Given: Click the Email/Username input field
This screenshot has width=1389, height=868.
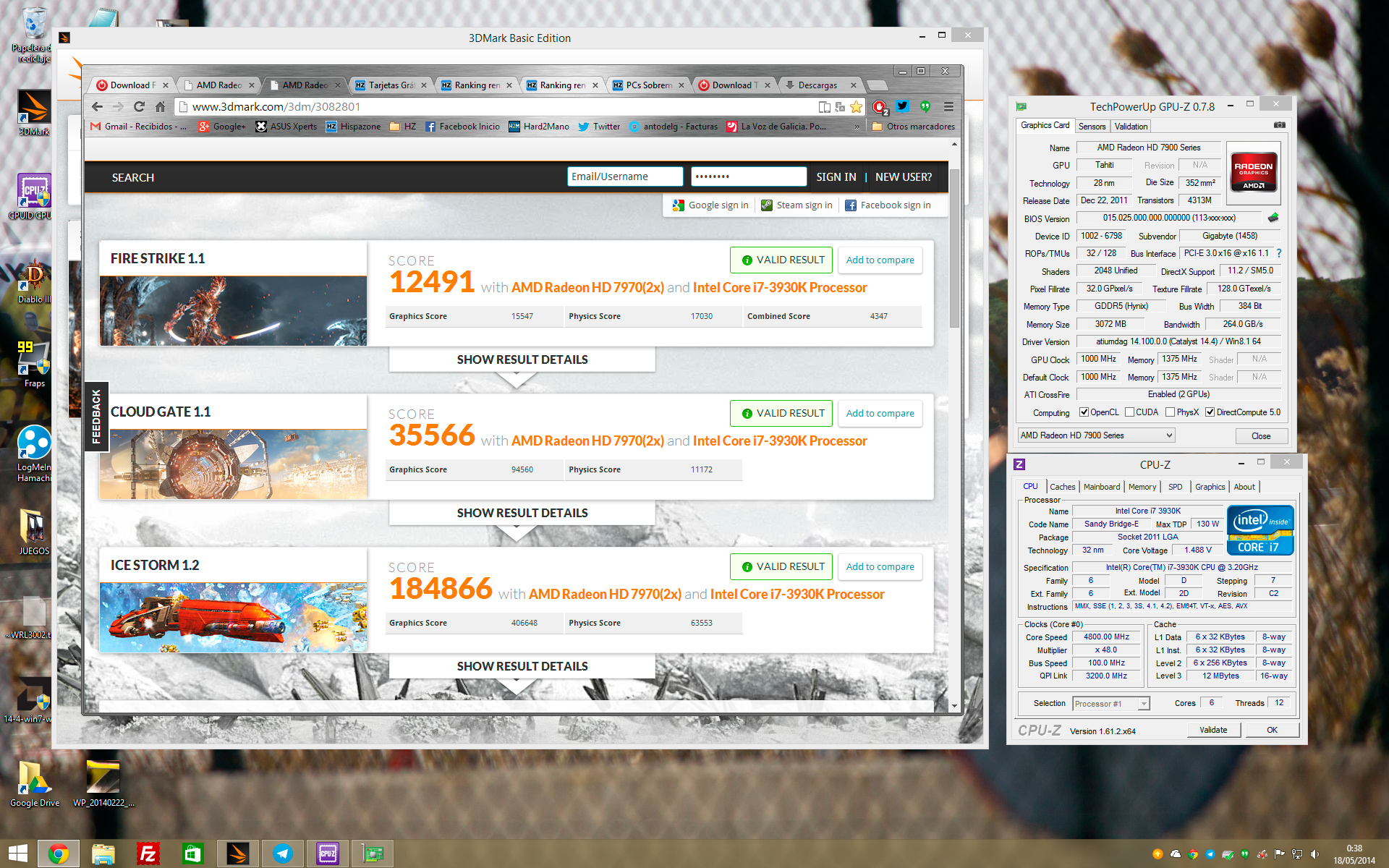Looking at the screenshot, I should [624, 176].
